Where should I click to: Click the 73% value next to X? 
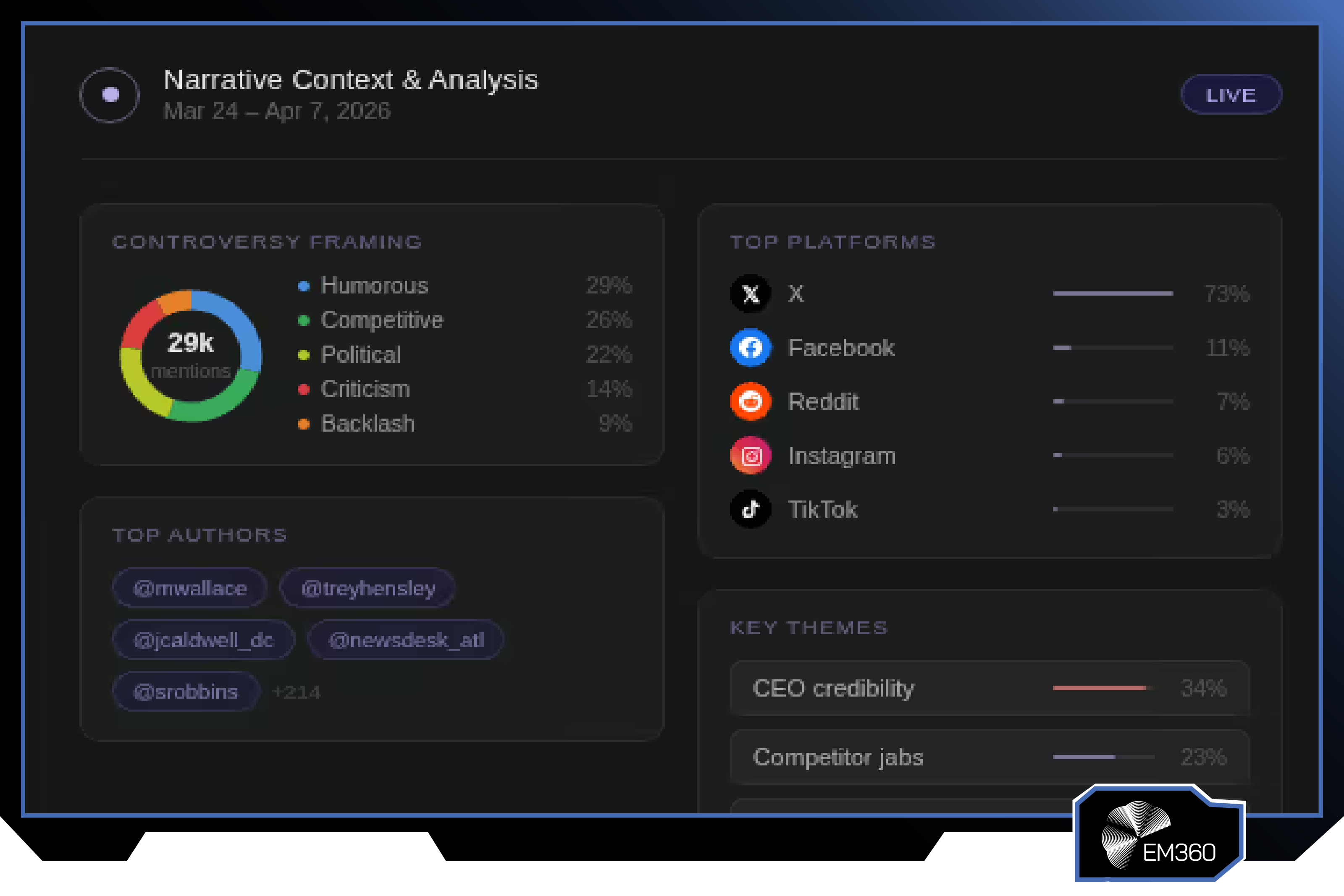(1227, 294)
